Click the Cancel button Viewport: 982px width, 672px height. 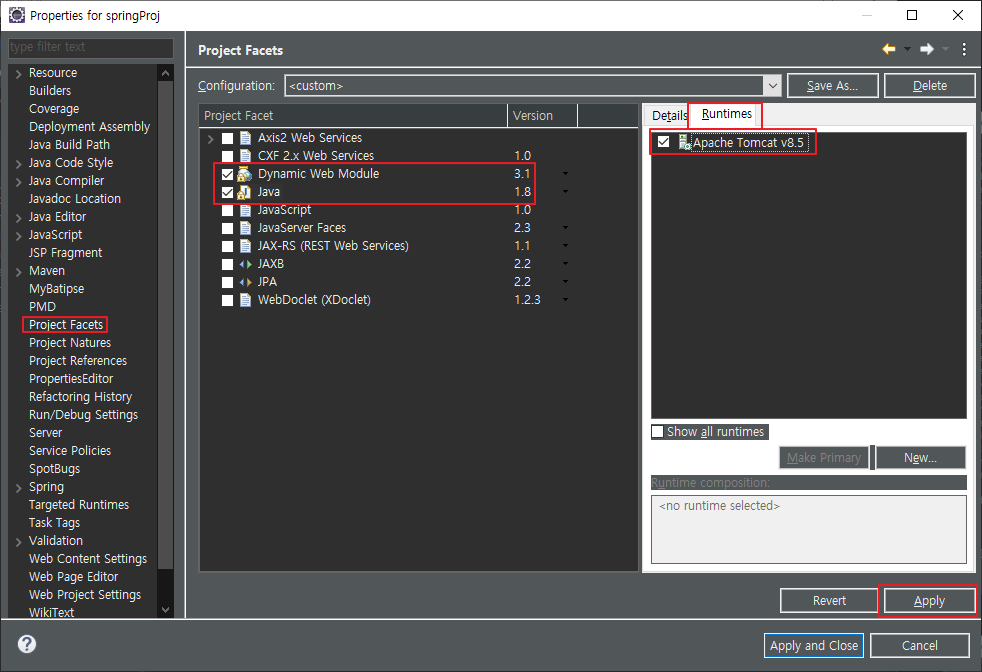(919, 646)
